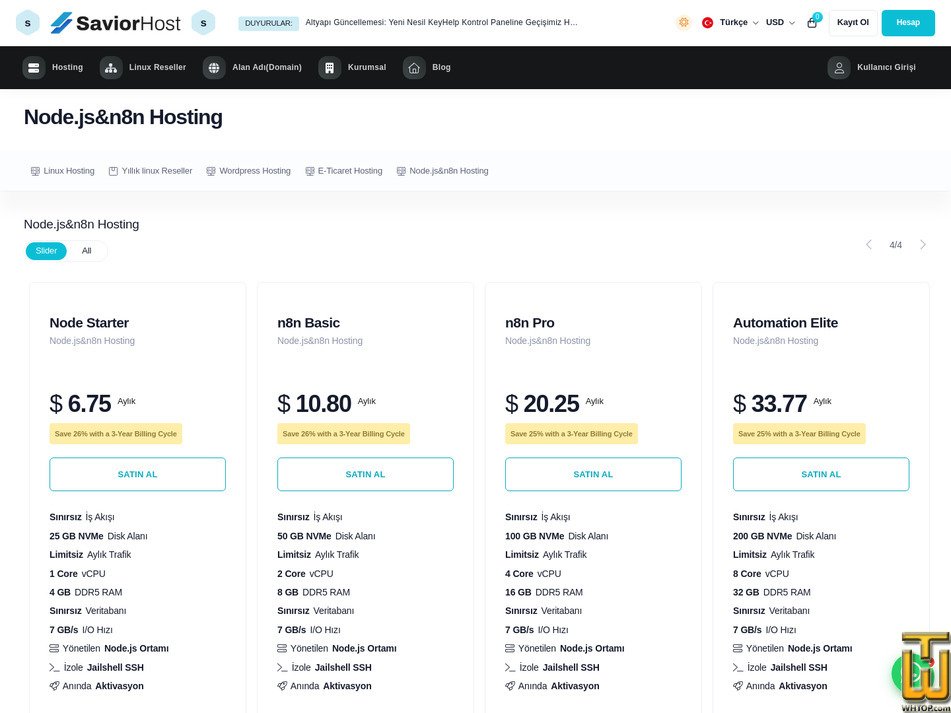Viewport: 951px width, 713px height.
Task: Click the Yıllık linux Reseller category icon
Action: (x=113, y=172)
